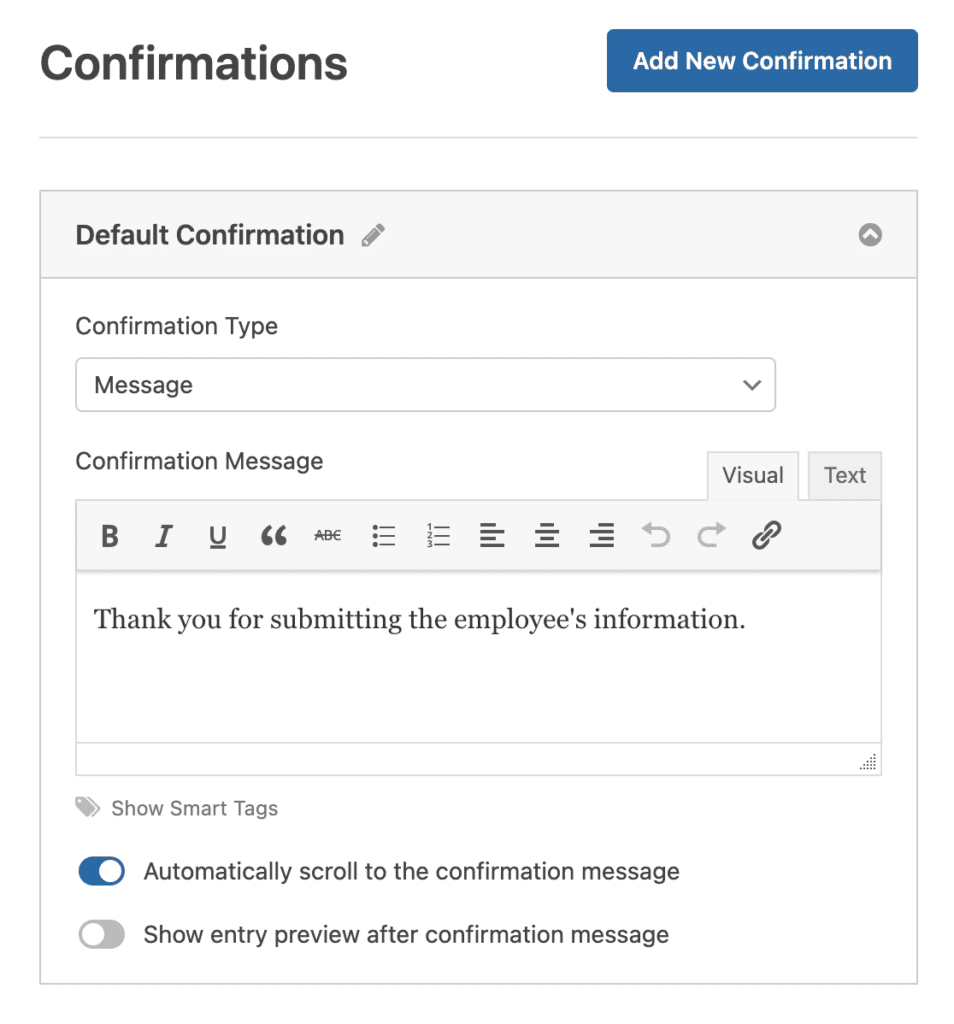Viewport: 954px width, 1024px height.
Task: Expand the Show Smart Tags options
Action: pyautogui.click(x=194, y=808)
